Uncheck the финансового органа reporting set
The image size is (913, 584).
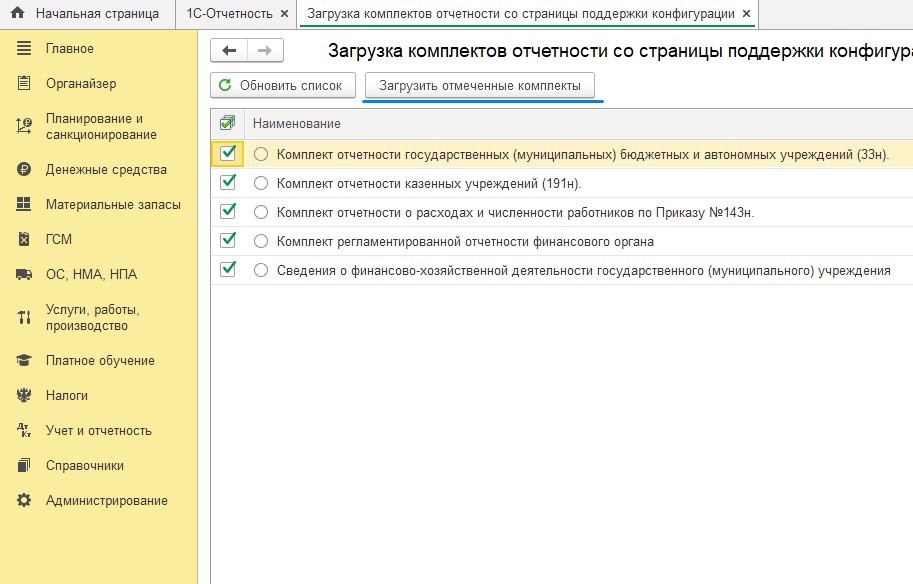(x=228, y=241)
